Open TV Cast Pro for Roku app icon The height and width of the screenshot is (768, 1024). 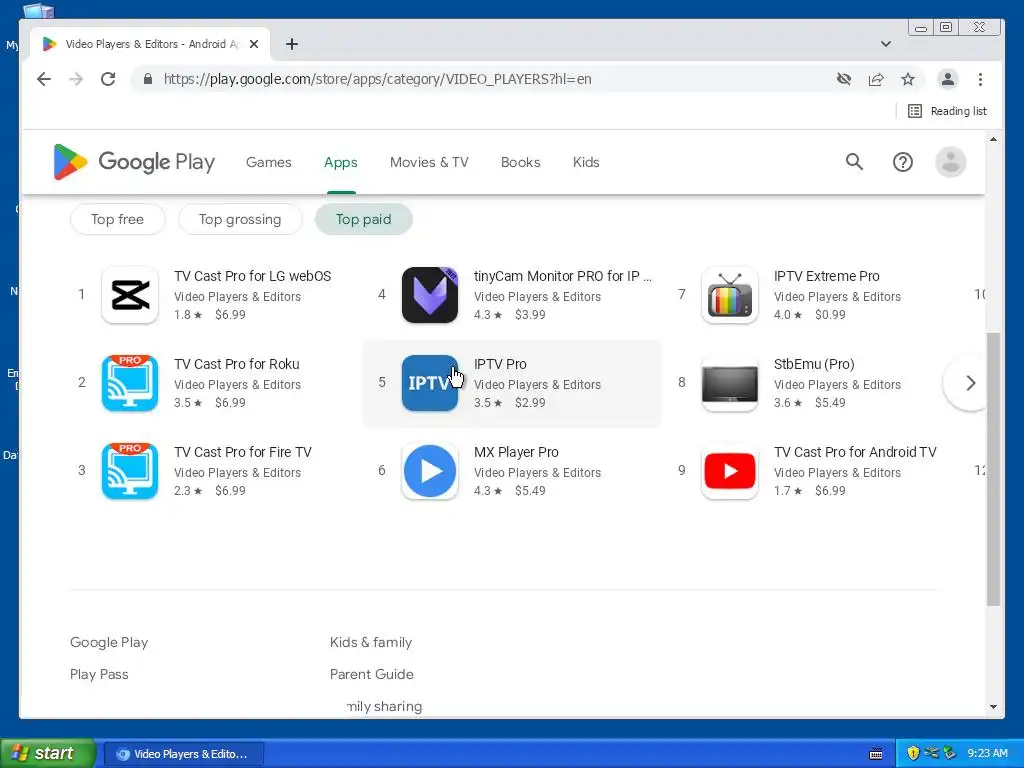coord(130,383)
